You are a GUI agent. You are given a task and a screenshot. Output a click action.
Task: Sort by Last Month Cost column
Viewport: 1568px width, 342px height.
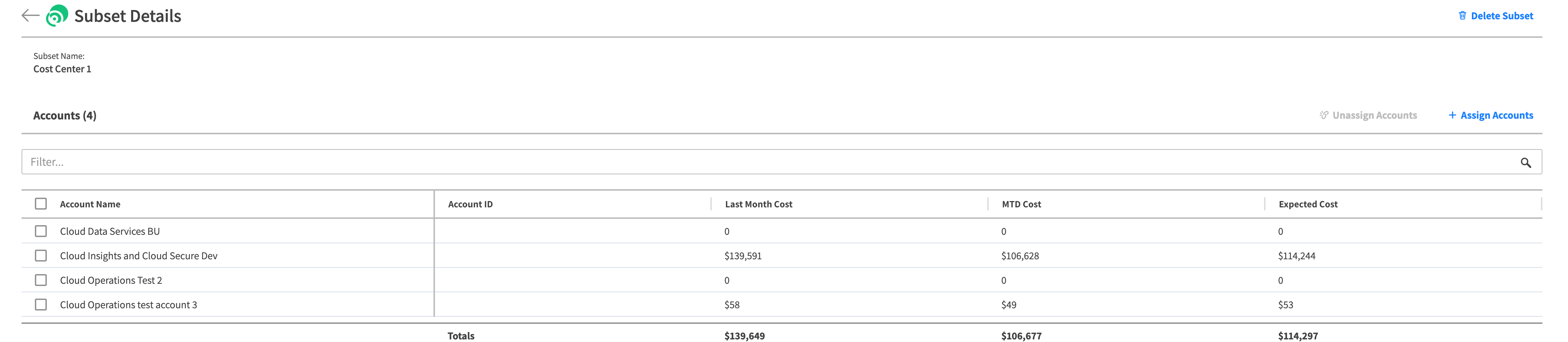[759, 204]
